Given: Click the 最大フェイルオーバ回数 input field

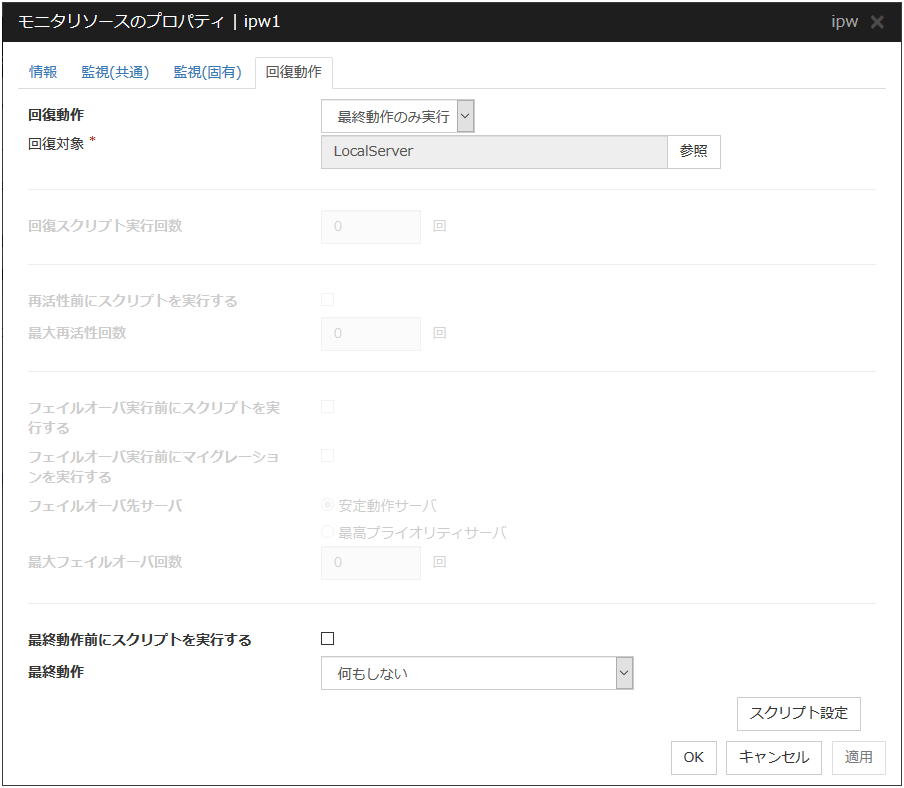Looking at the screenshot, I should 371,563.
